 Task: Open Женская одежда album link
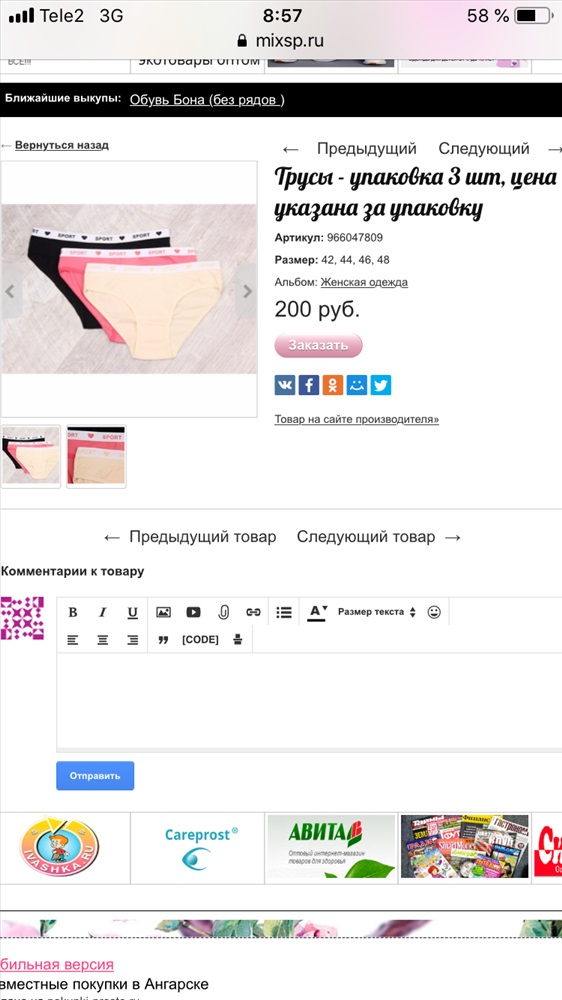(364, 282)
